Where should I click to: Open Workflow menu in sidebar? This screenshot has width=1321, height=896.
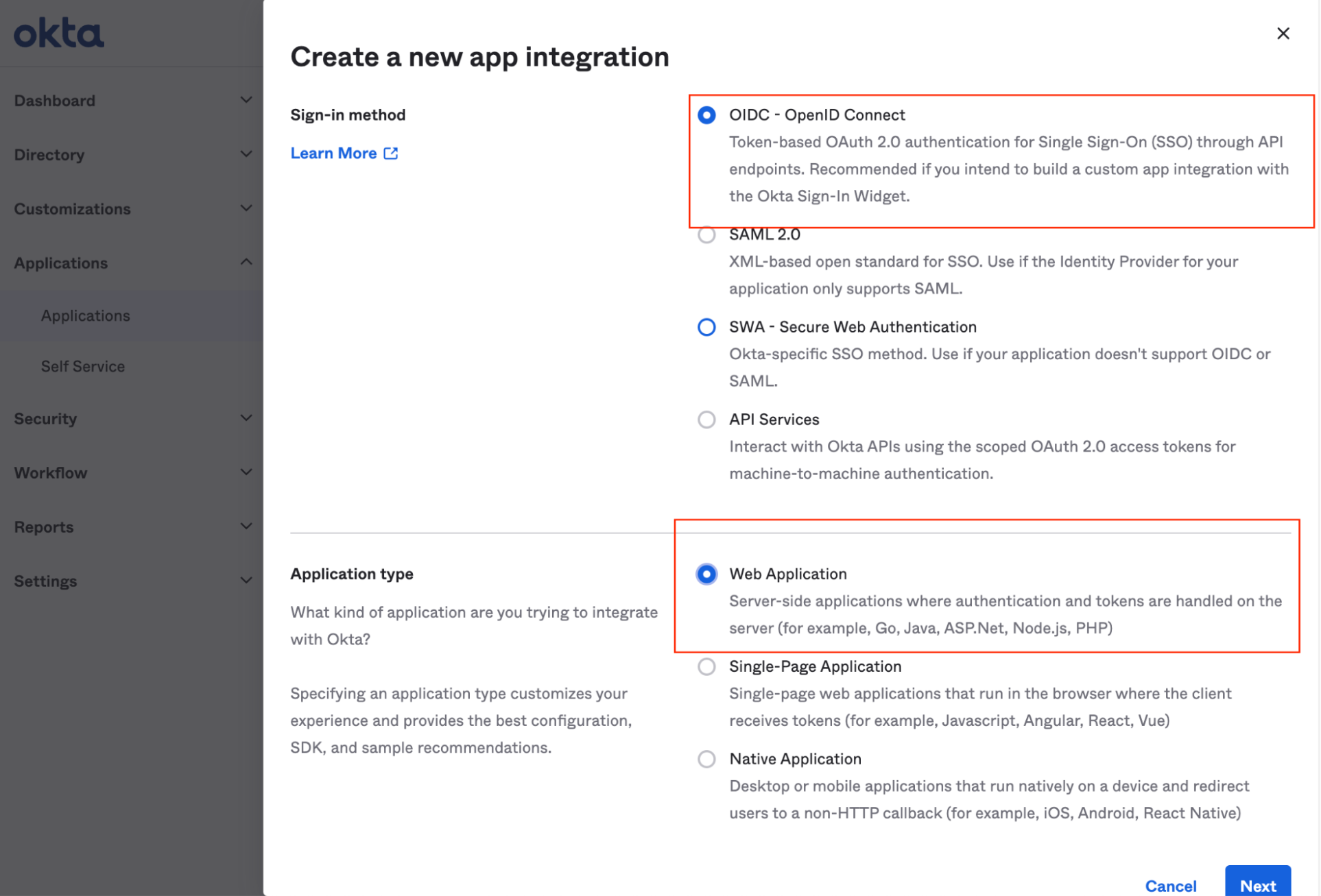coord(51,473)
